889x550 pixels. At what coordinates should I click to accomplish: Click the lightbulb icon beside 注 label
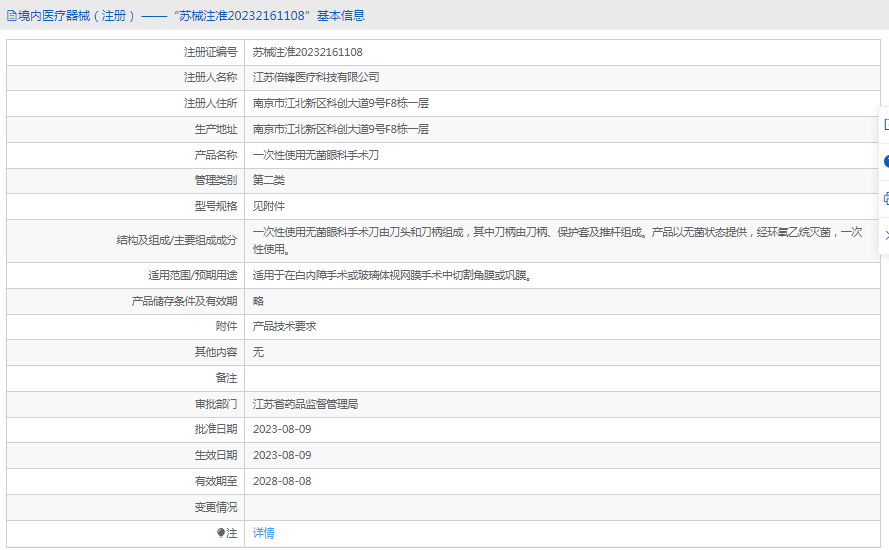click(x=222, y=534)
